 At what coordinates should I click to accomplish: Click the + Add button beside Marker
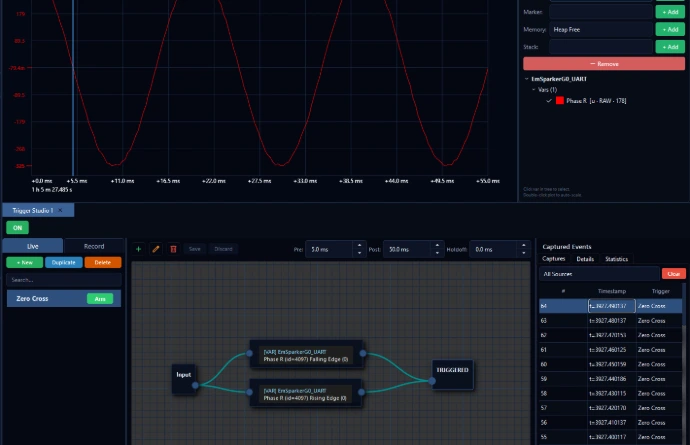[670, 12]
